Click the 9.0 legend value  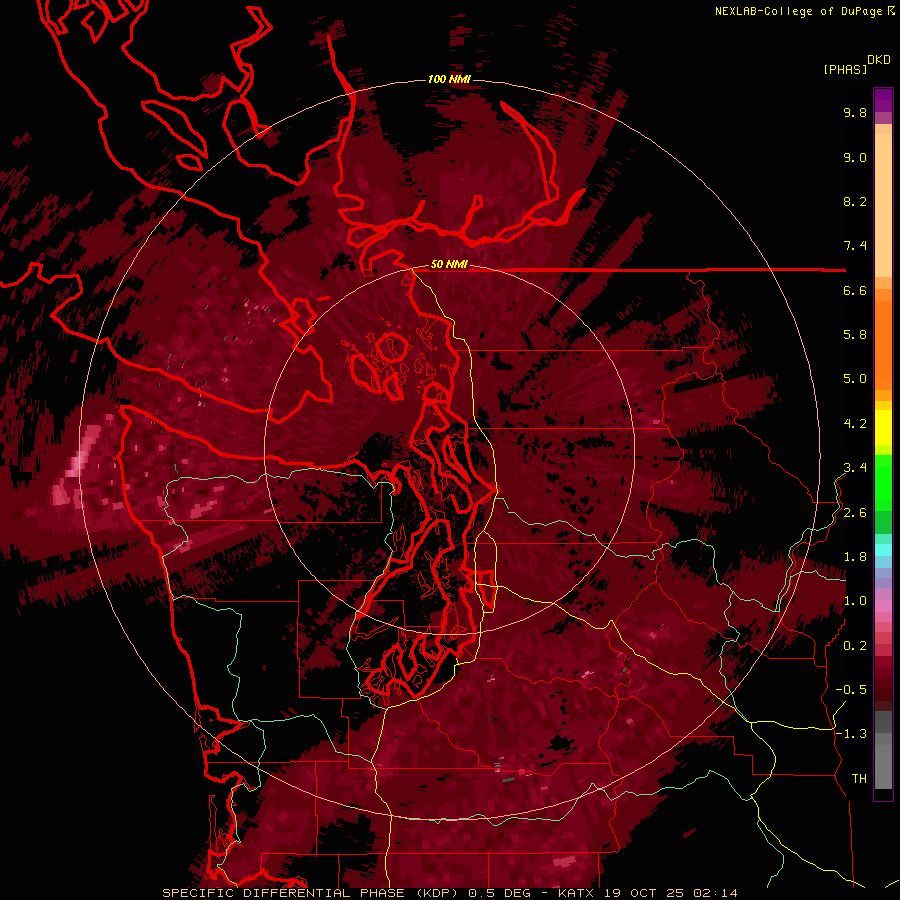tap(855, 158)
